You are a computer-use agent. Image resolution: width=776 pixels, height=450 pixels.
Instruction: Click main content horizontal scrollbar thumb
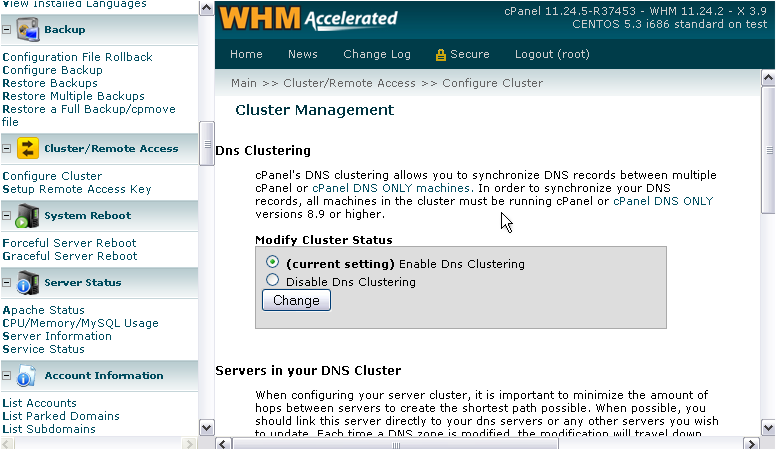[x=396, y=445]
